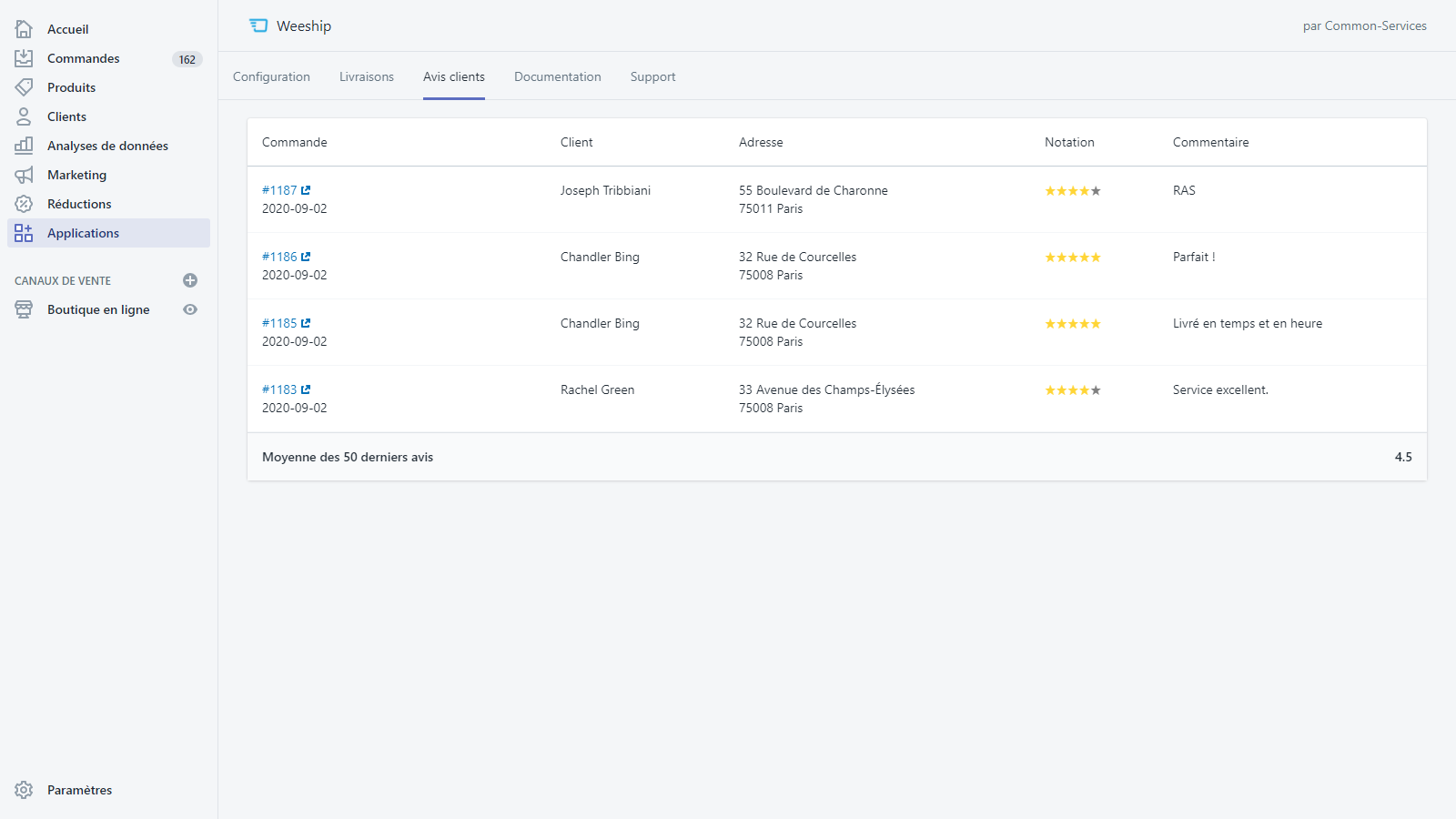
Task: Click the RAS comment
Action: (1184, 190)
